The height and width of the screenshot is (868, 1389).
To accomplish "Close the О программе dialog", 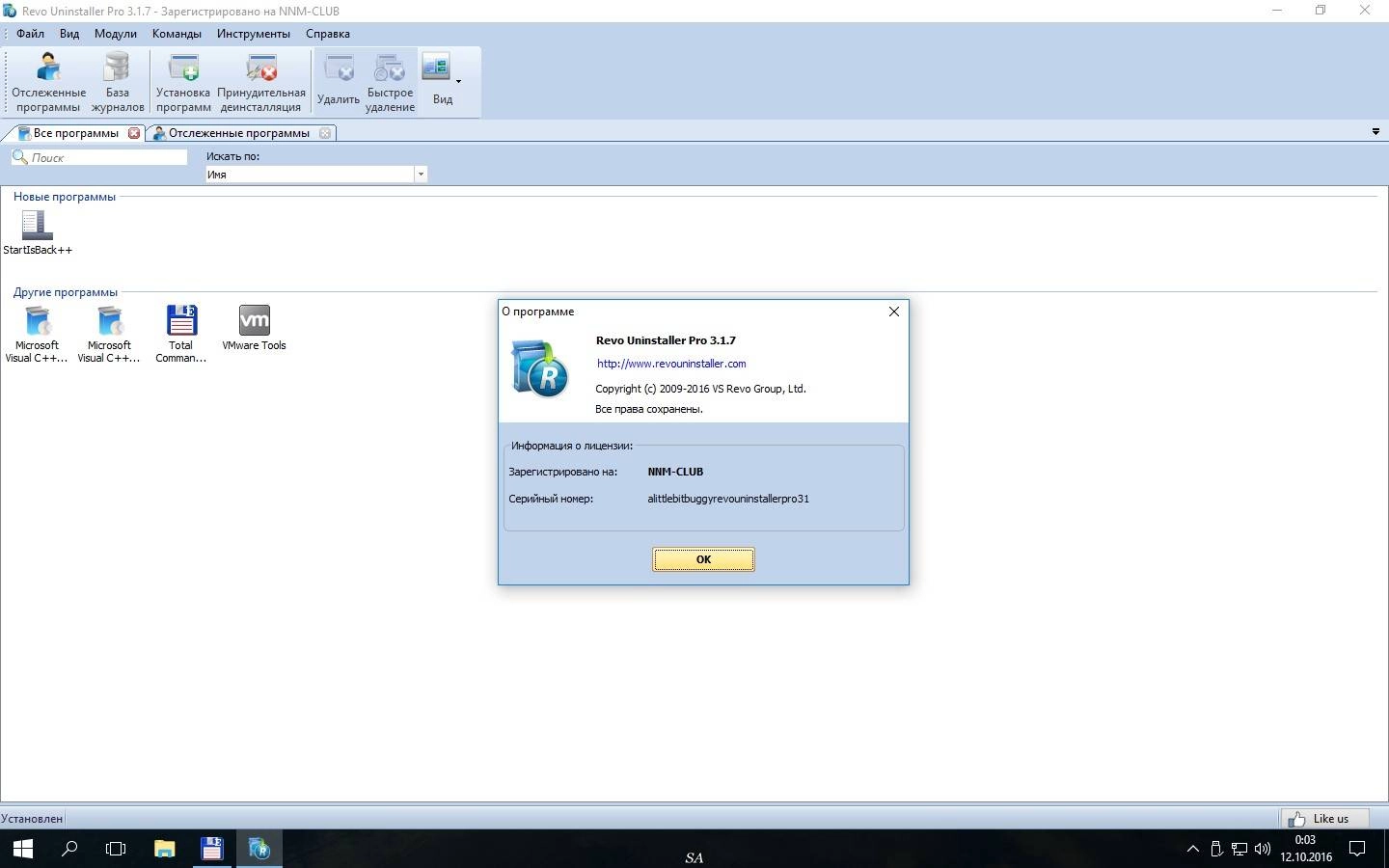I will (x=893, y=312).
